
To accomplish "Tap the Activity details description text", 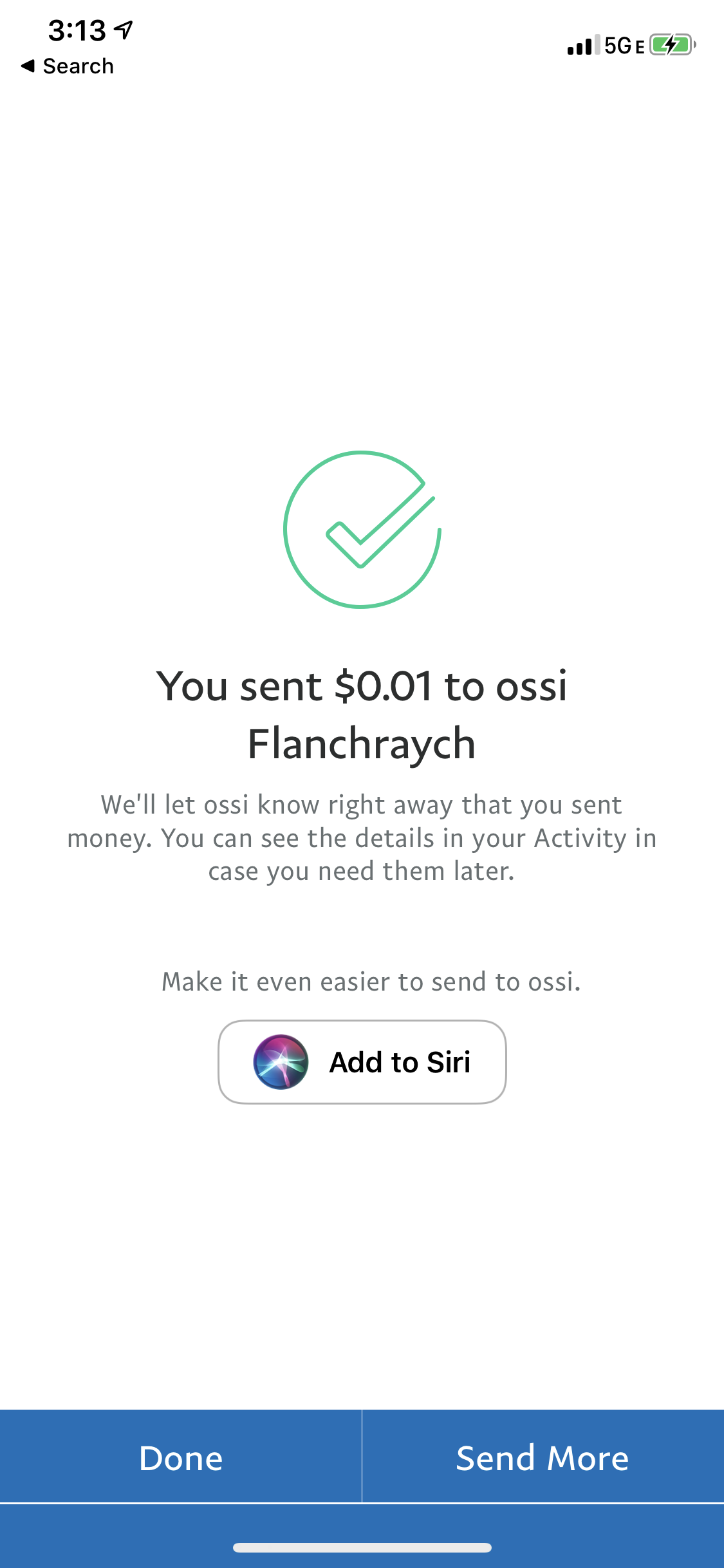I will 362,837.
